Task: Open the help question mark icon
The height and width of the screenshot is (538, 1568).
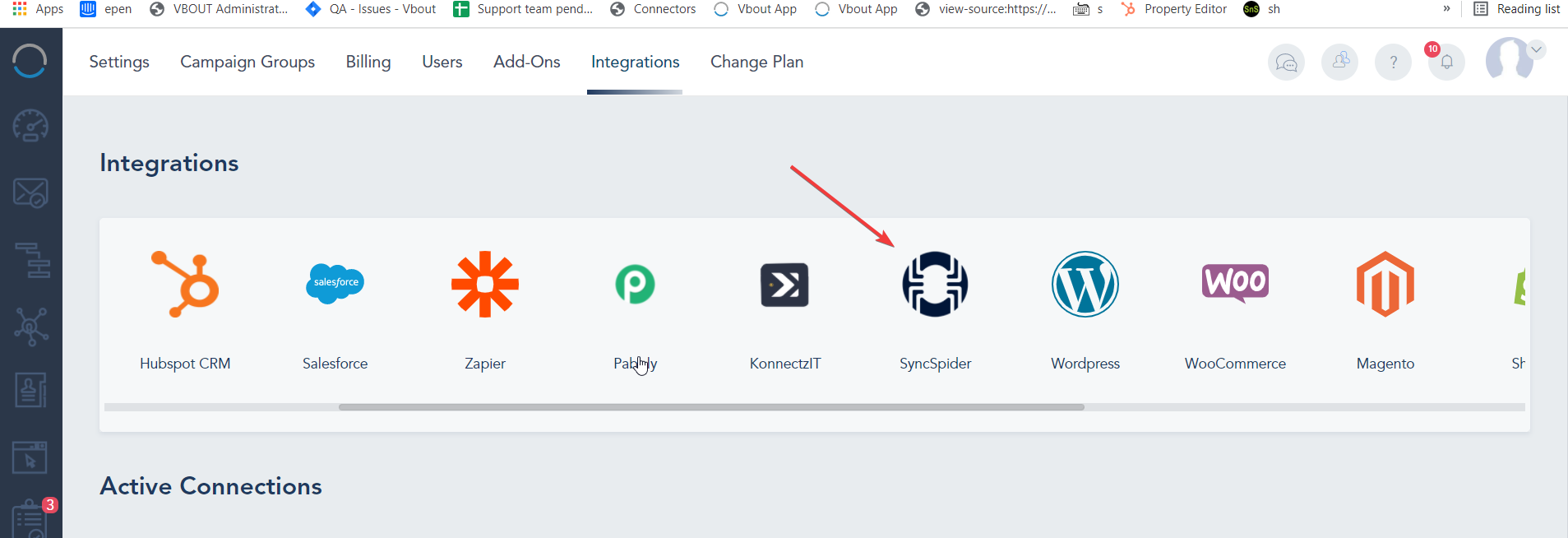Action: tap(1393, 62)
